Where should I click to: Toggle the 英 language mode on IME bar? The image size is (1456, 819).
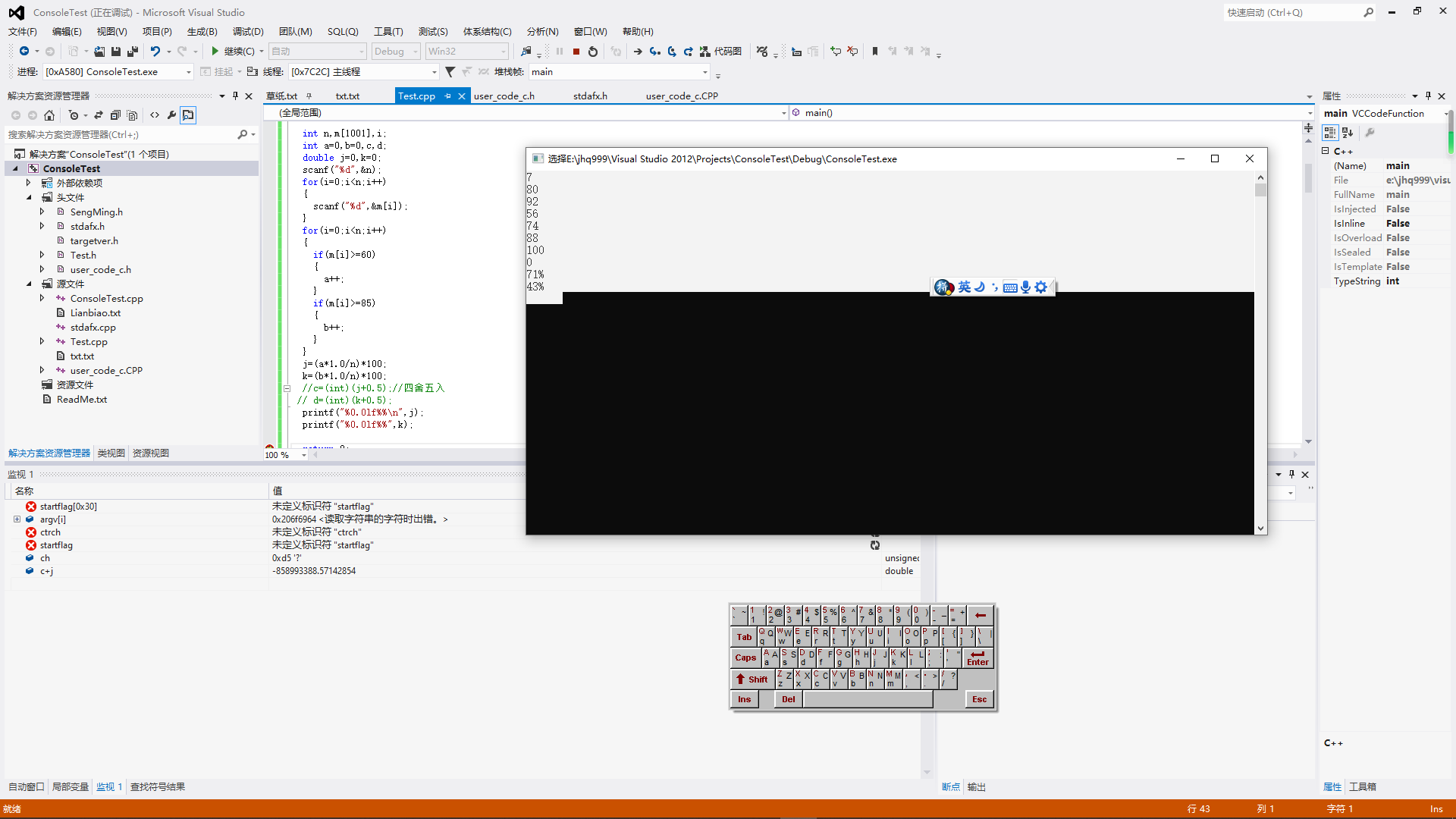[x=965, y=287]
